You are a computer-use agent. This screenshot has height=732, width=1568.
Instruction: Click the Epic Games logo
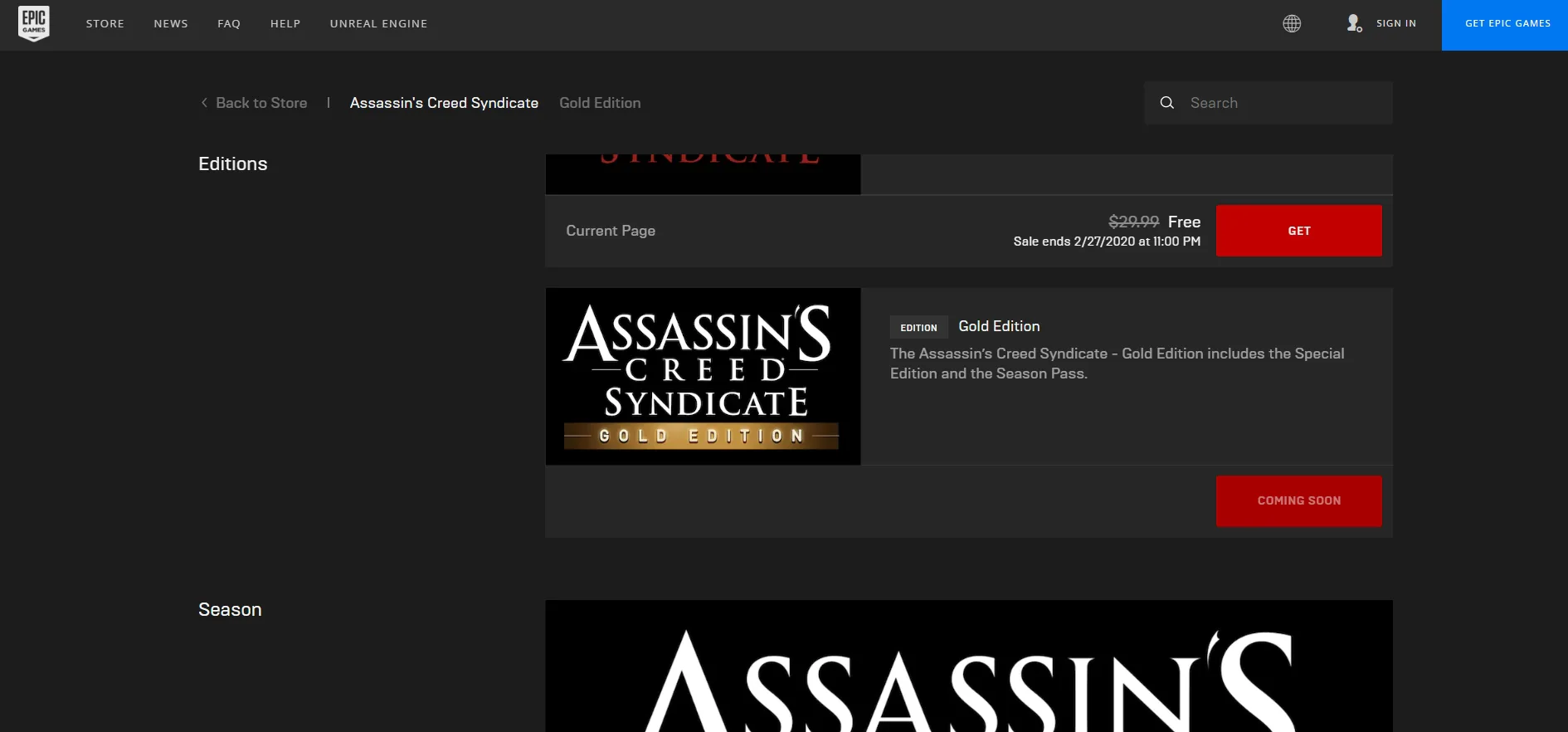pos(34,23)
